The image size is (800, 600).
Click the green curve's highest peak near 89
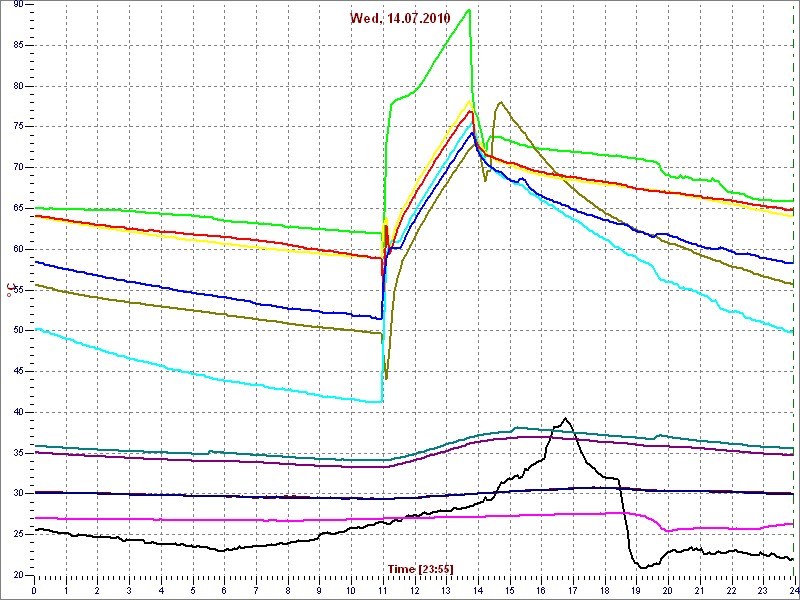tap(469, 10)
